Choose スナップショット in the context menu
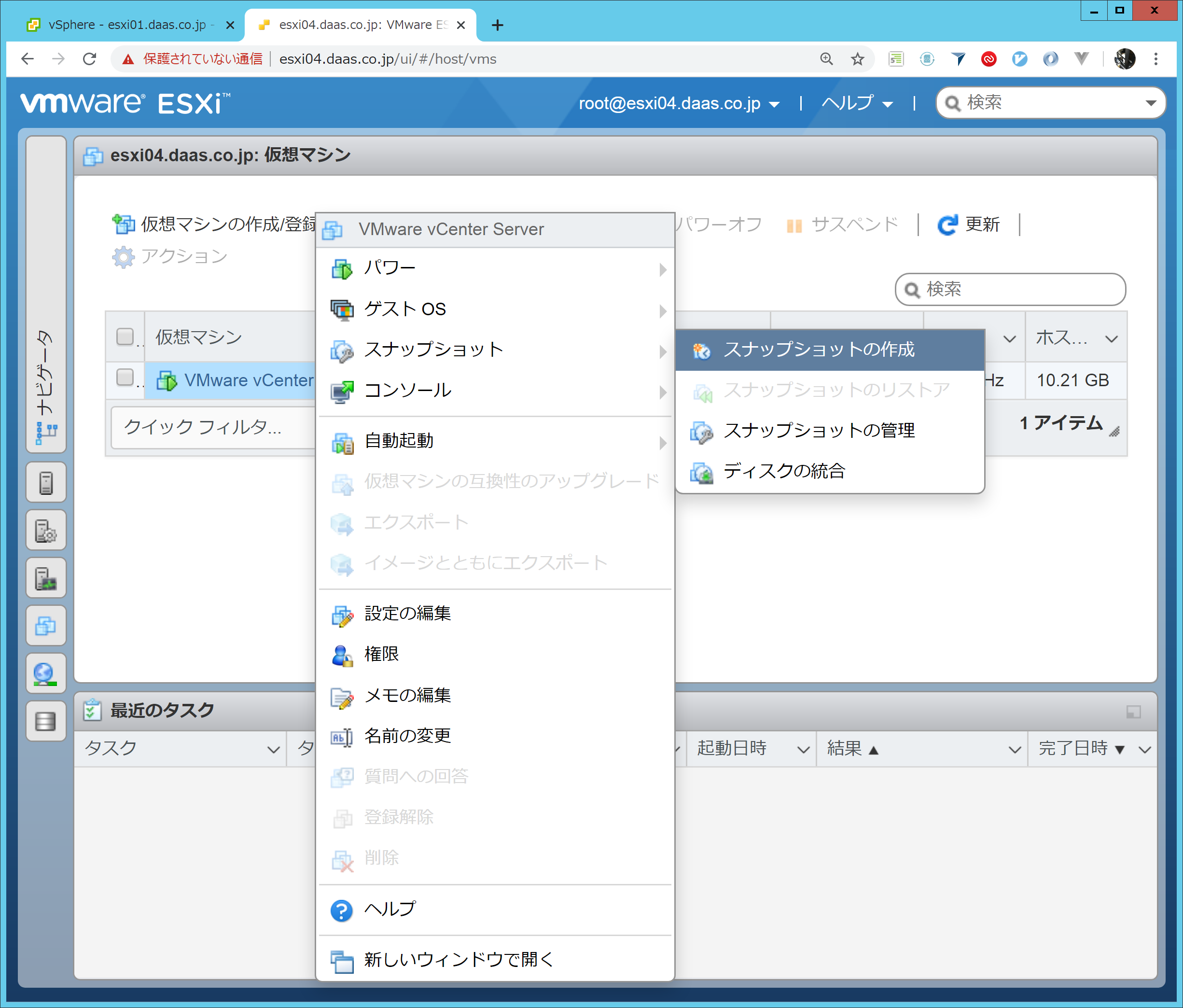This screenshot has width=1183, height=1008. point(495,350)
